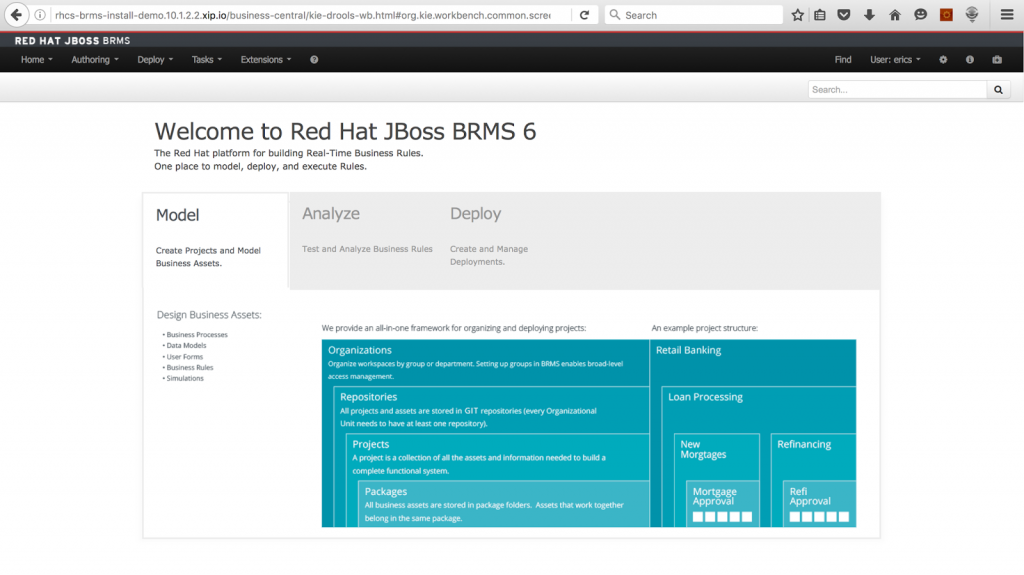Click the browser back arrow button
Image resolution: width=1024 pixels, height=575 pixels.
point(16,14)
